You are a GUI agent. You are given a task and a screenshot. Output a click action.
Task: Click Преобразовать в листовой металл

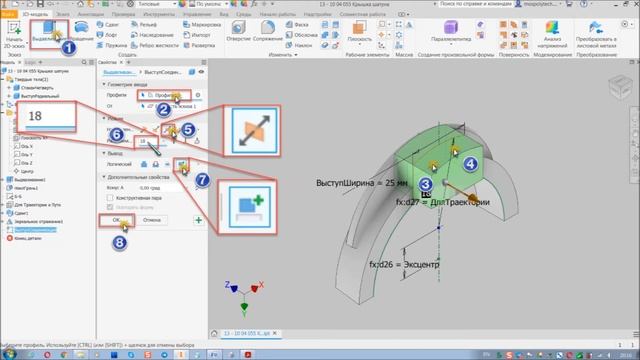point(596,34)
